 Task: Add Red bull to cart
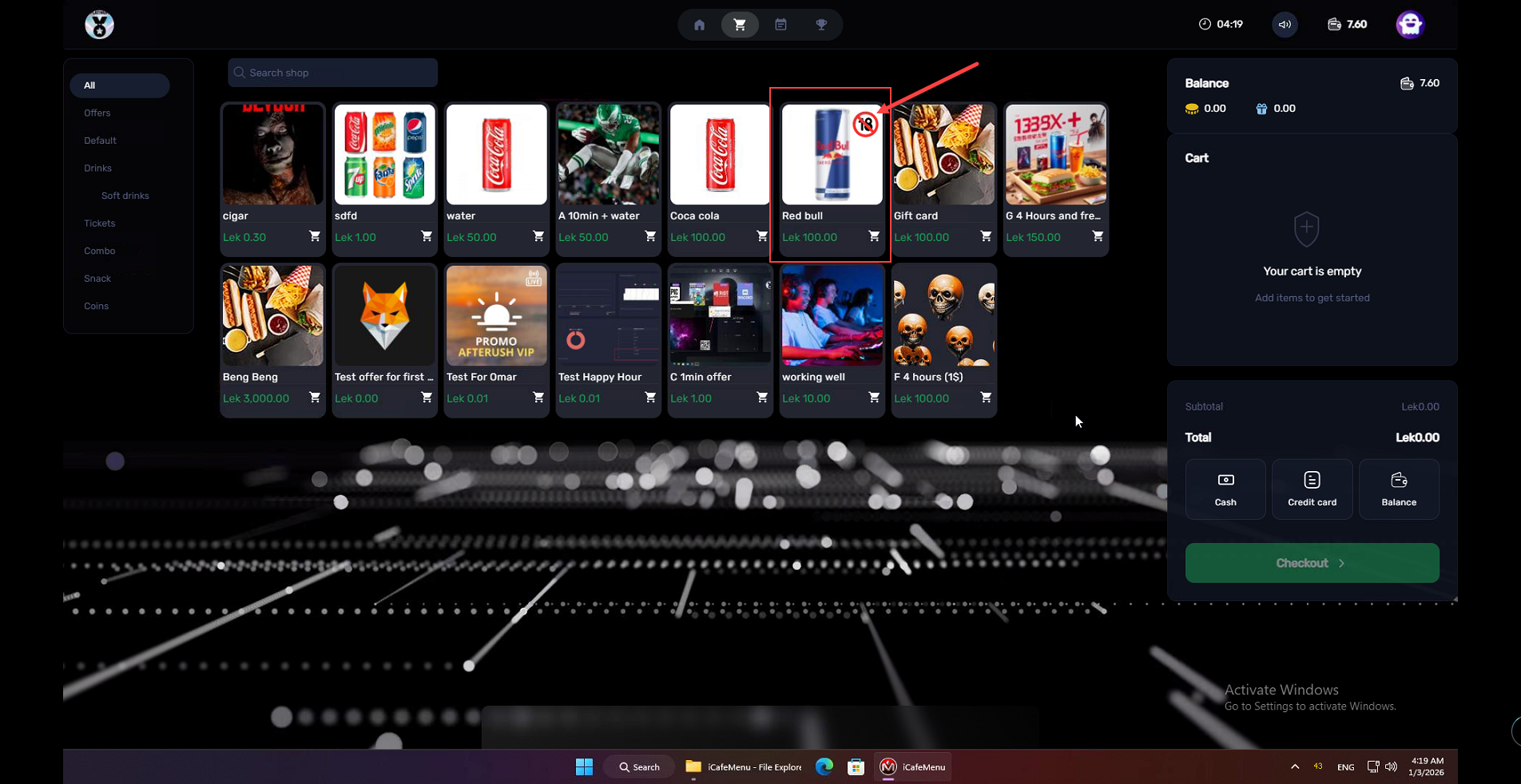(x=874, y=237)
